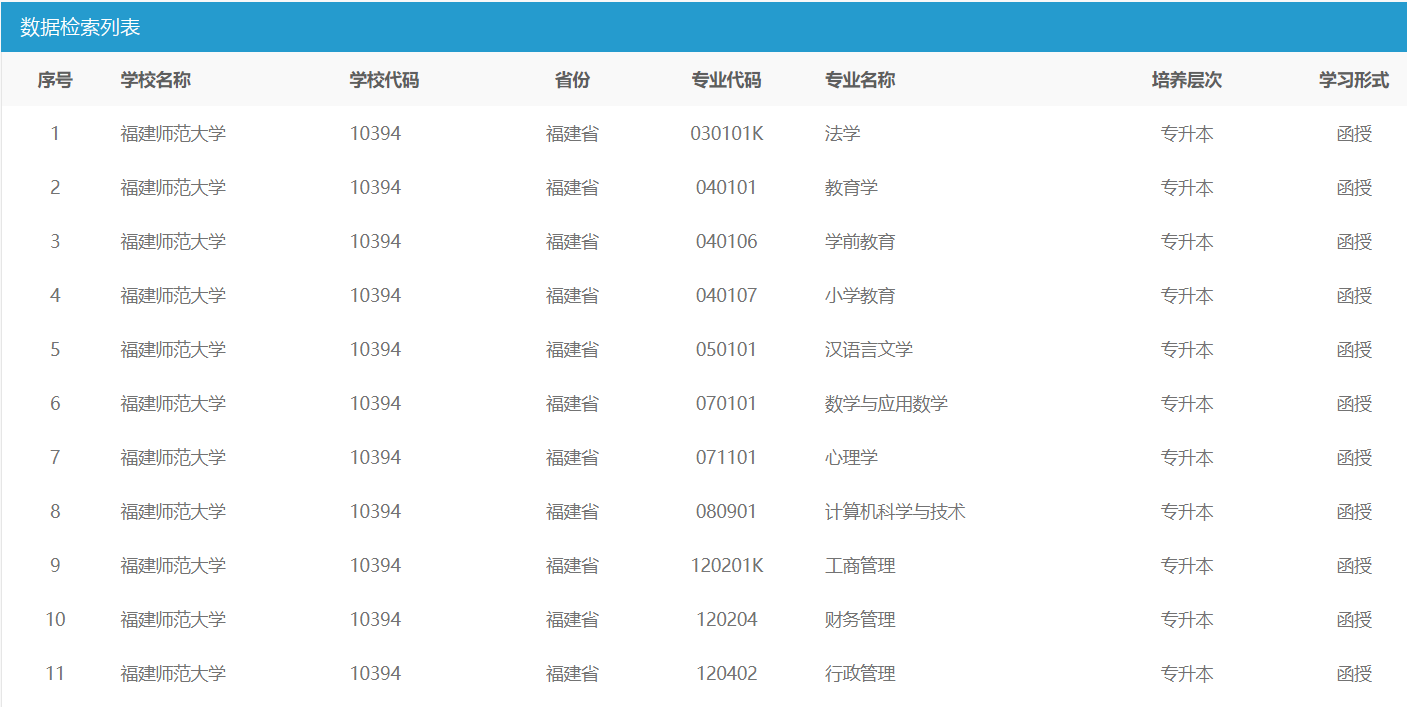Click 福建师范大学 in the 法学 row
The height and width of the screenshot is (707, 1407).
(173, 134)
